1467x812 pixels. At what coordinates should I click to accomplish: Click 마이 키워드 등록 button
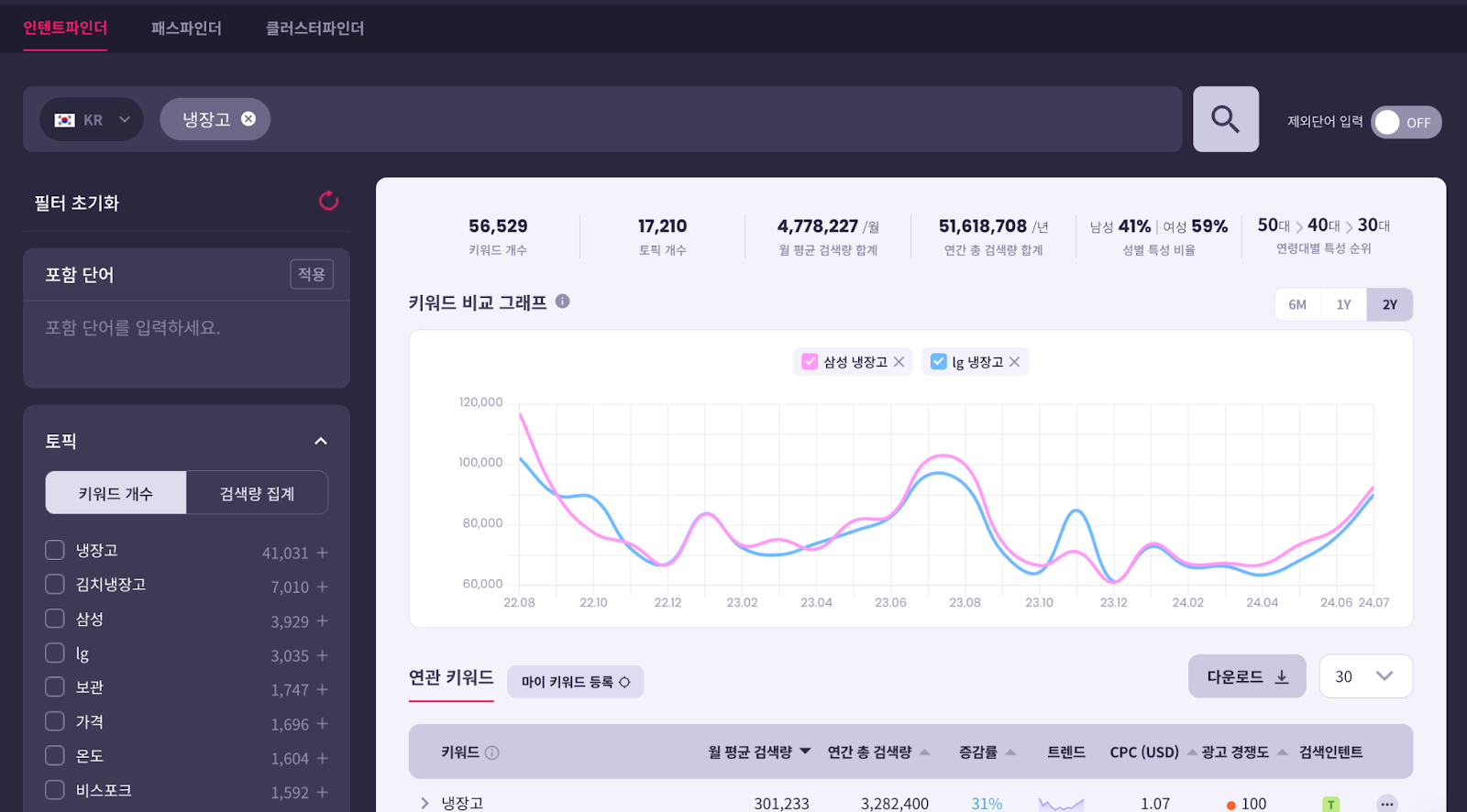click(575, 682)
